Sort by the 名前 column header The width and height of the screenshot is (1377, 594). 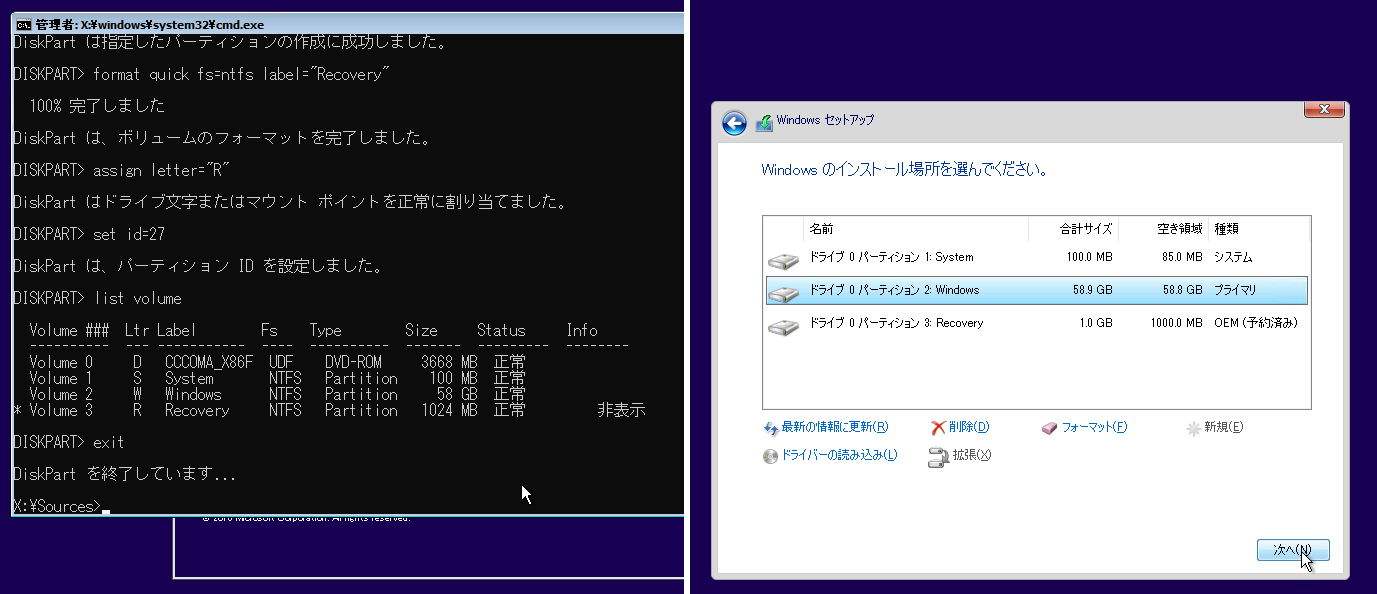click(x=915, y=229)
